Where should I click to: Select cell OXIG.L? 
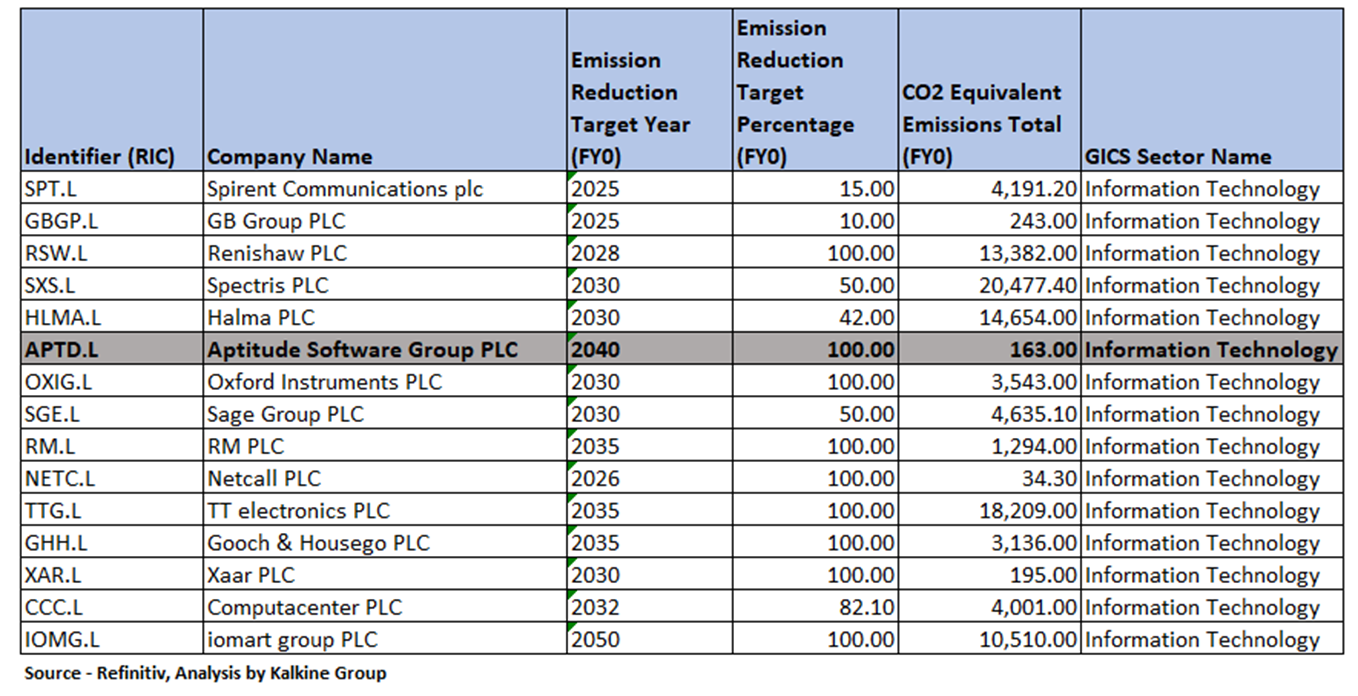click(x=112, y=382)
